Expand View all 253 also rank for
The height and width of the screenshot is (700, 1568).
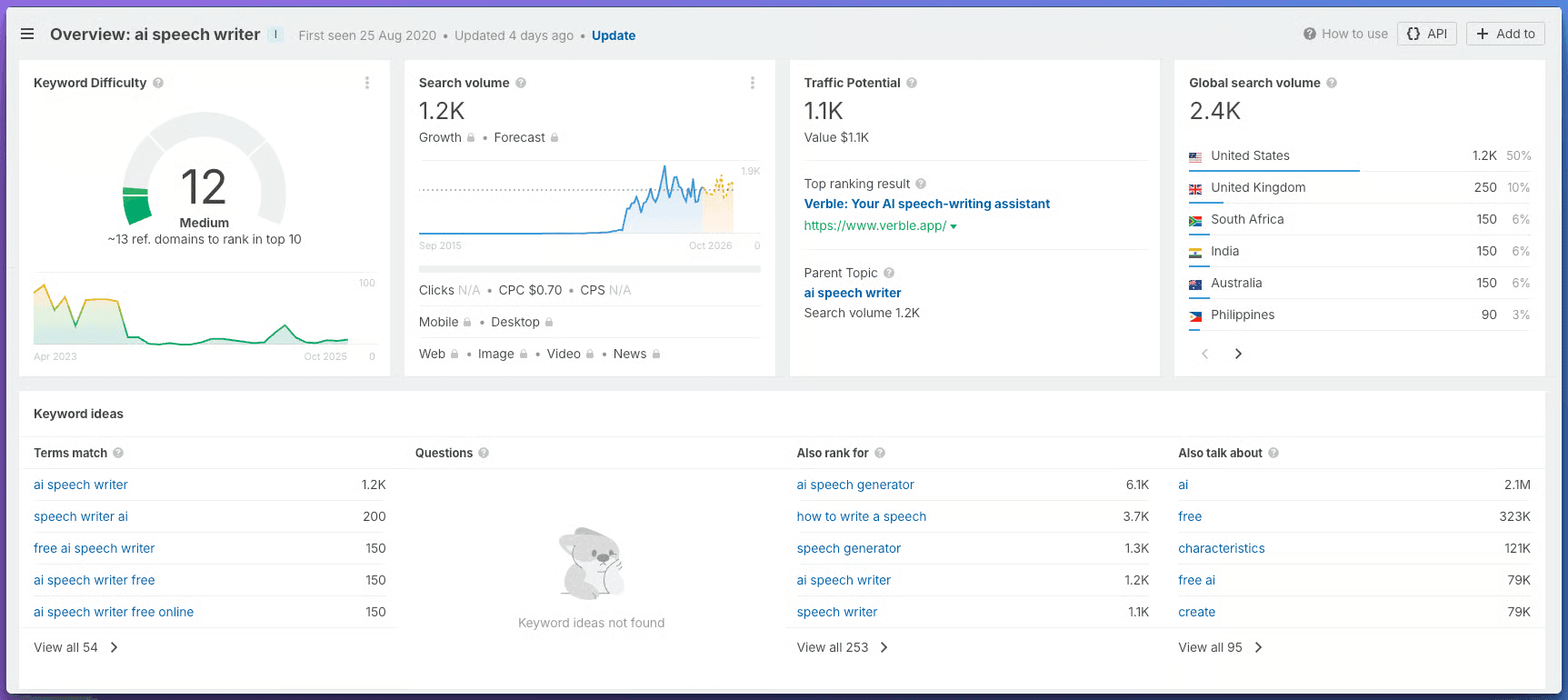(x=842, y=647)
